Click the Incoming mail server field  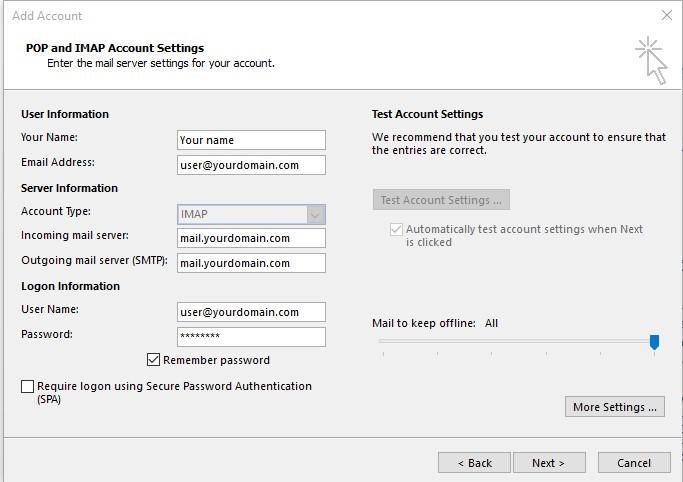[251, 238]
